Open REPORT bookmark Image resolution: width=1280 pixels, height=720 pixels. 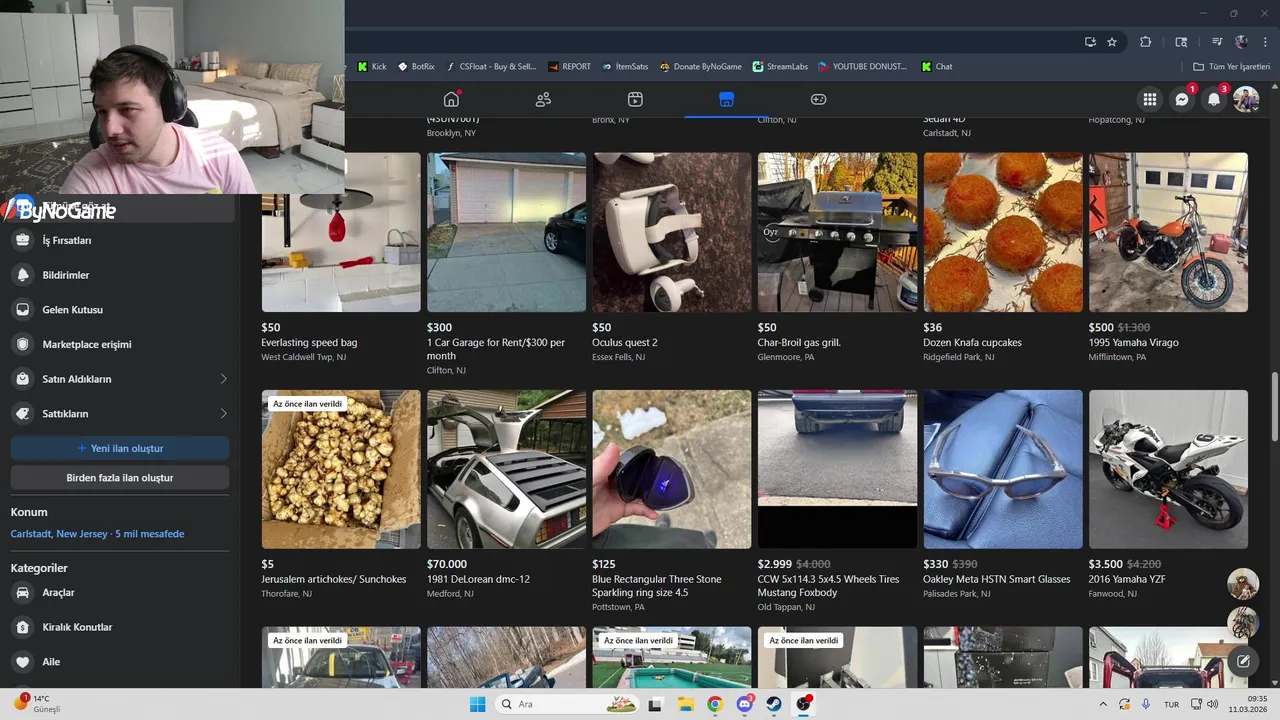point(569,67)
